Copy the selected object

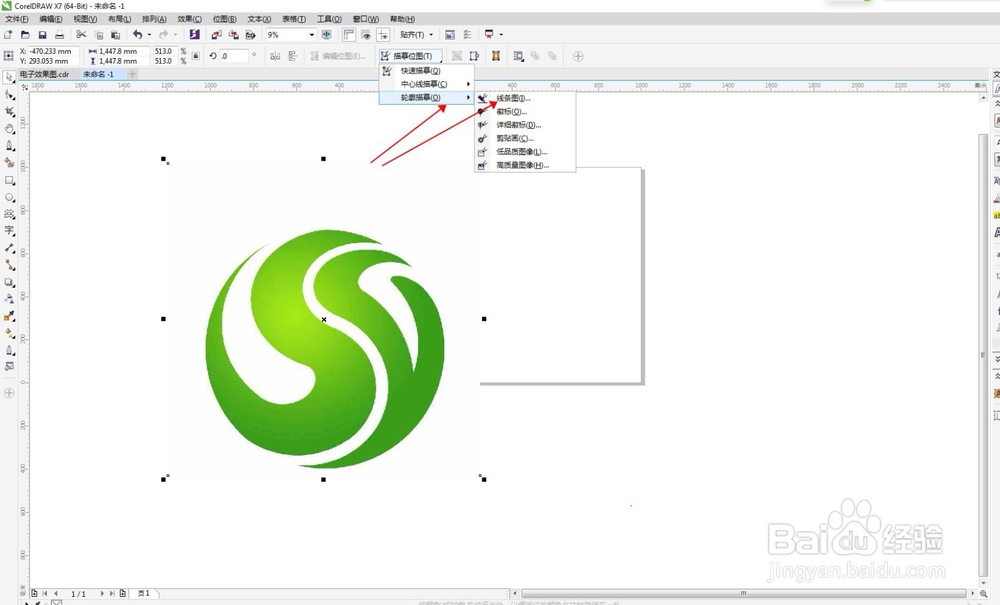point(99,34)
